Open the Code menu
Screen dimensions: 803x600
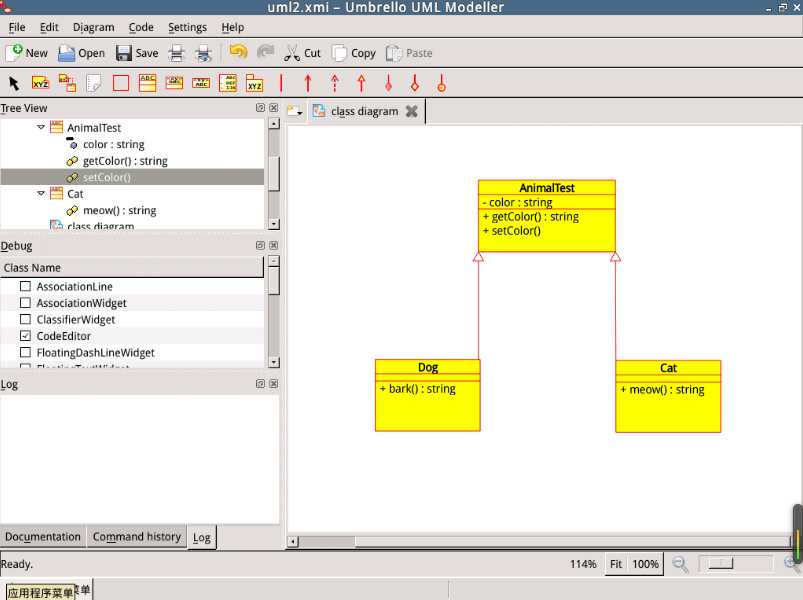point(141,27)
